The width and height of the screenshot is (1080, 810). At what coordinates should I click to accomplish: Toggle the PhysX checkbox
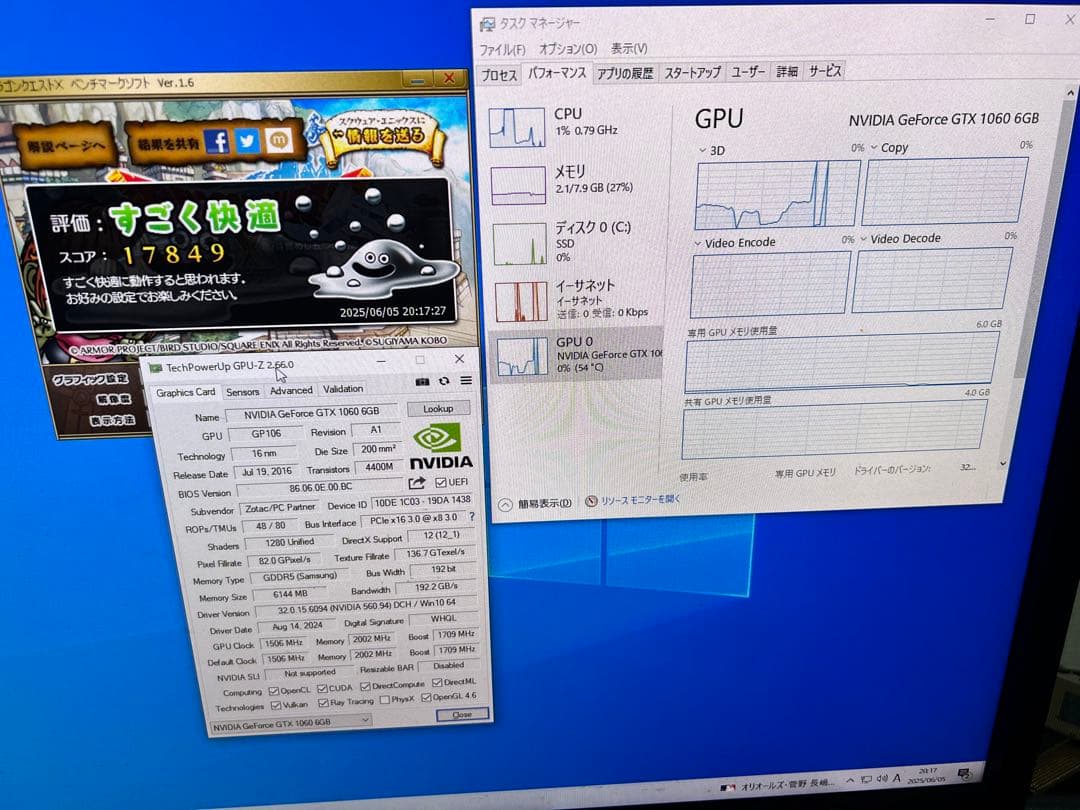pyautogui.click(x=384, y=700)
